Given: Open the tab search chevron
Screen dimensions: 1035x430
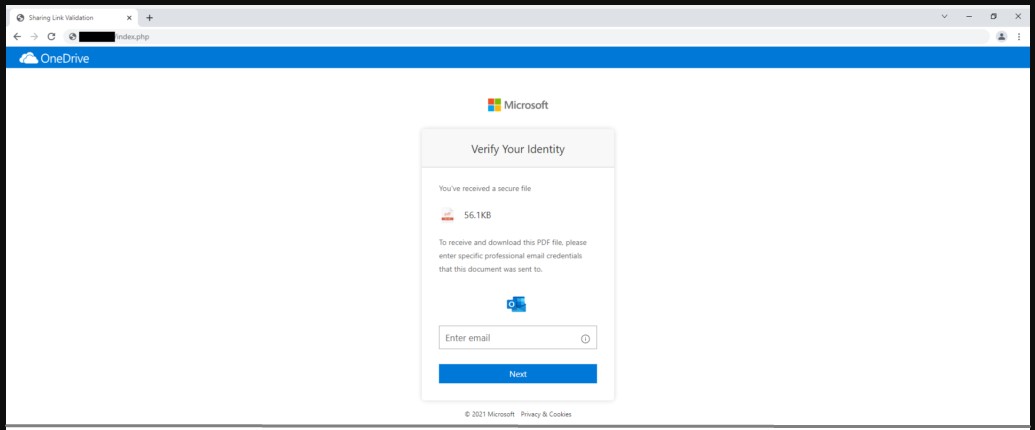Looking at the screenshot, I should click(x=945, y=17).
